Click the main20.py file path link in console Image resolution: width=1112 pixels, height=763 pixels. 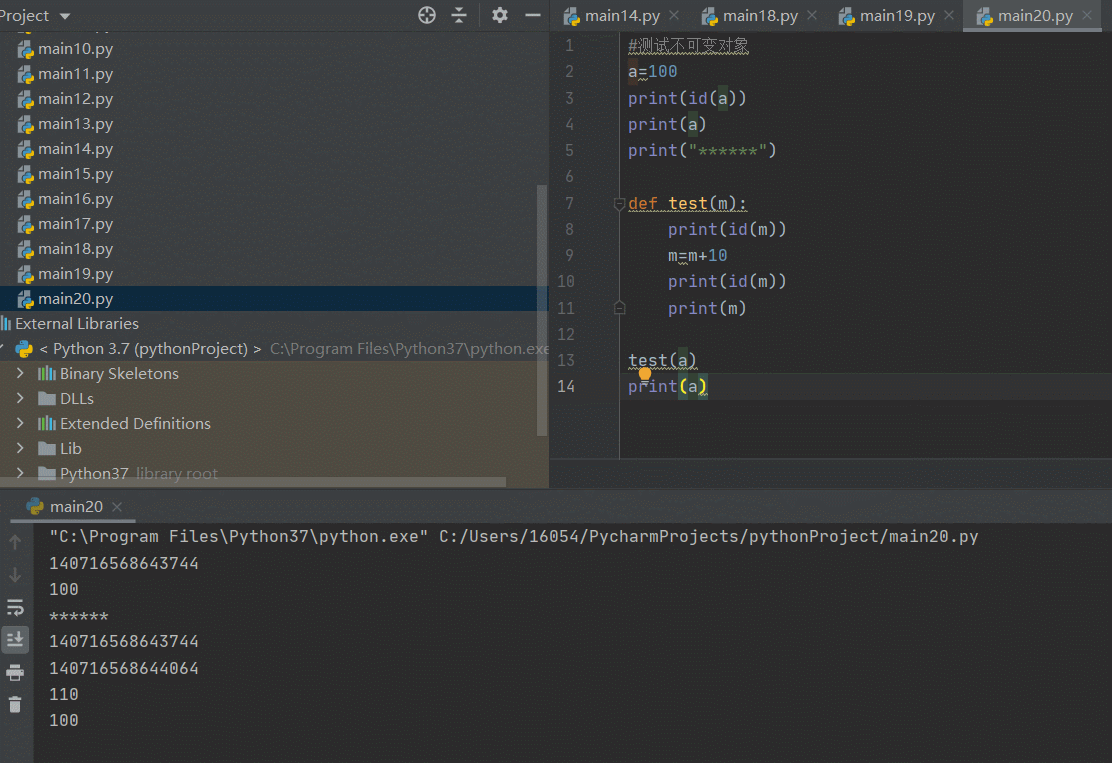(708, 537)
